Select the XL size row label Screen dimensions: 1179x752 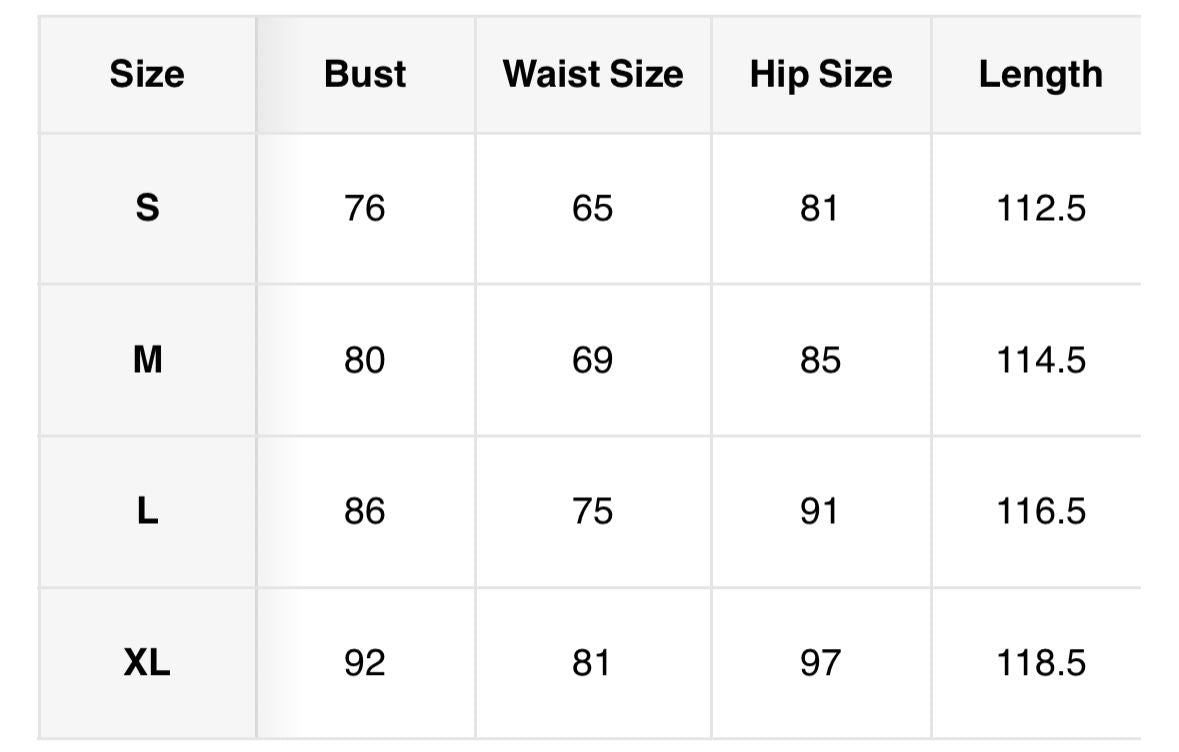pyautogui.click(x=147, y=663)
